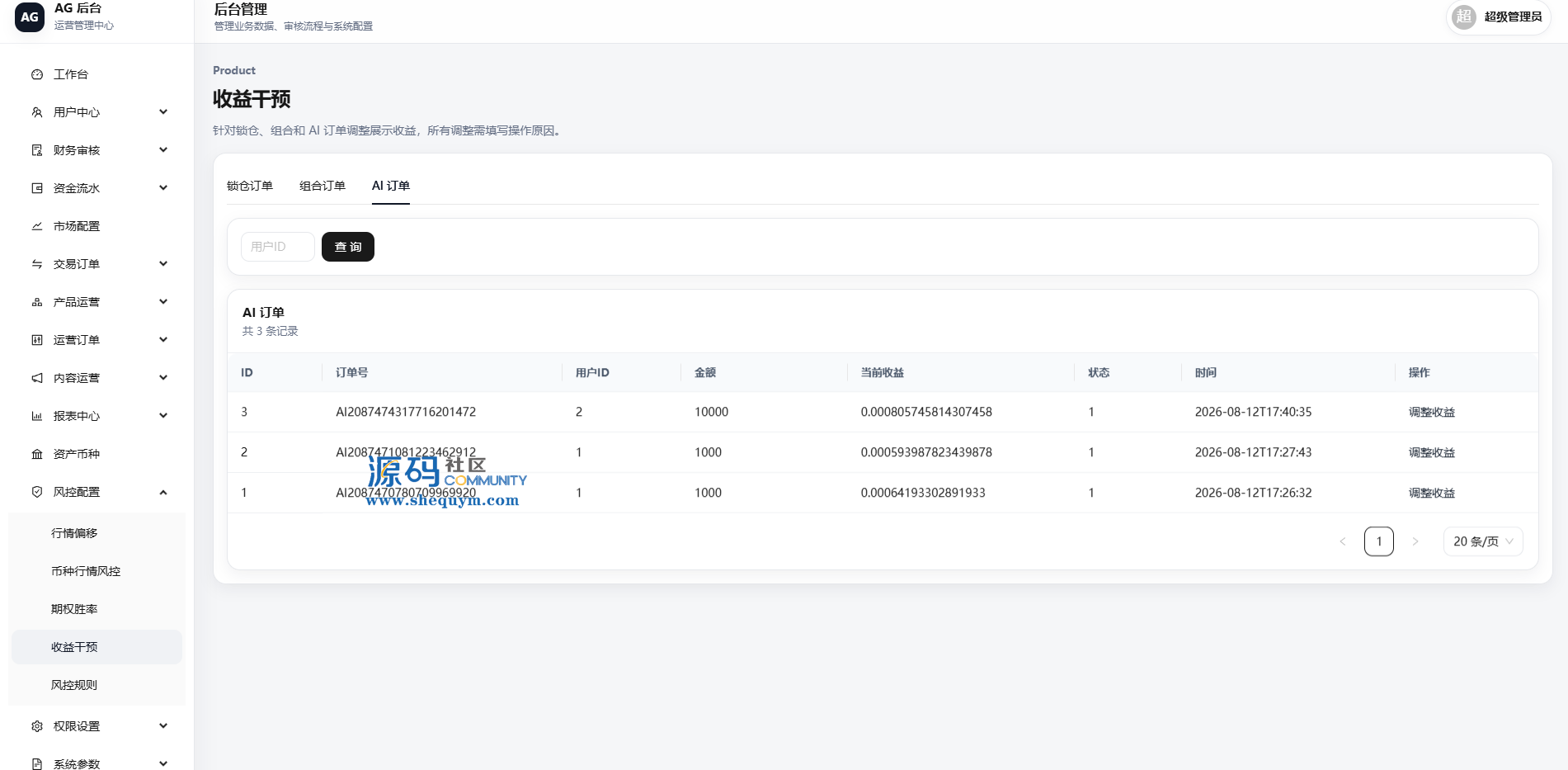1568x770 pixels.
Task: Expand the 内容运营 menu chevron
Action: (x=163, y=378)
